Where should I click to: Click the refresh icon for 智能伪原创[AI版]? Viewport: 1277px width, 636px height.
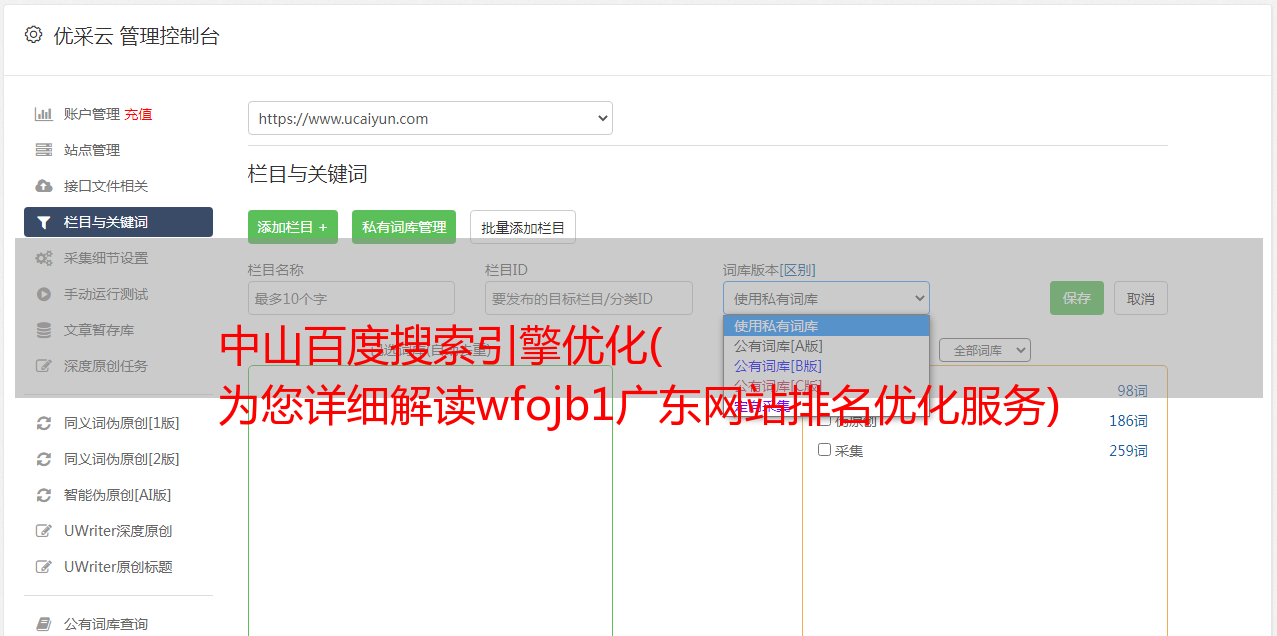coord(44,495)
